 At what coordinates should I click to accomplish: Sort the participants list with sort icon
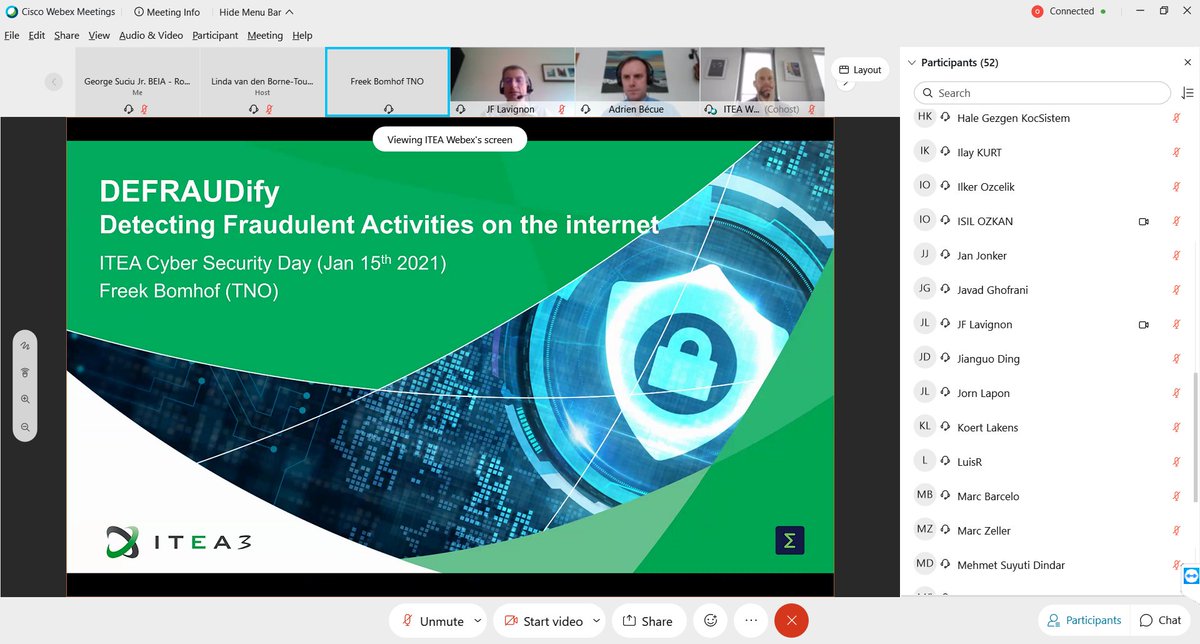point(1187,93)
